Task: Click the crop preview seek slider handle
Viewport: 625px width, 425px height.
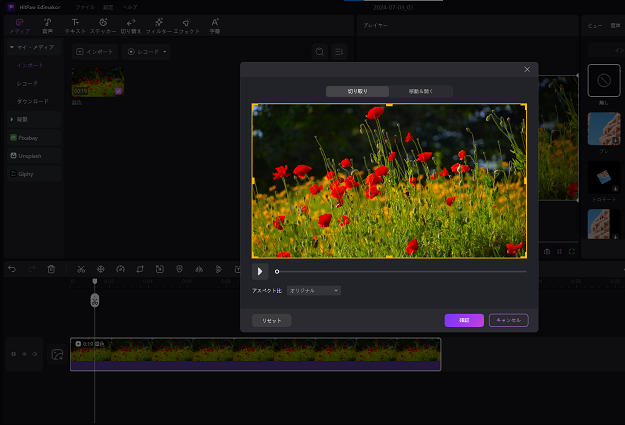Action: pyautogui.click(x=277, y=271)
